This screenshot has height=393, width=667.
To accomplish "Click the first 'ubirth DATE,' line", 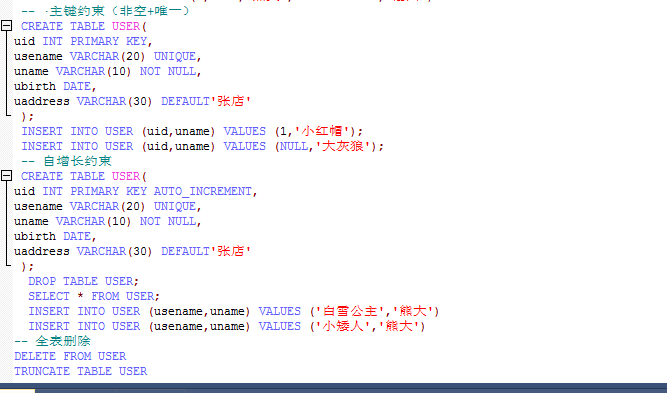I will (55, 86).
